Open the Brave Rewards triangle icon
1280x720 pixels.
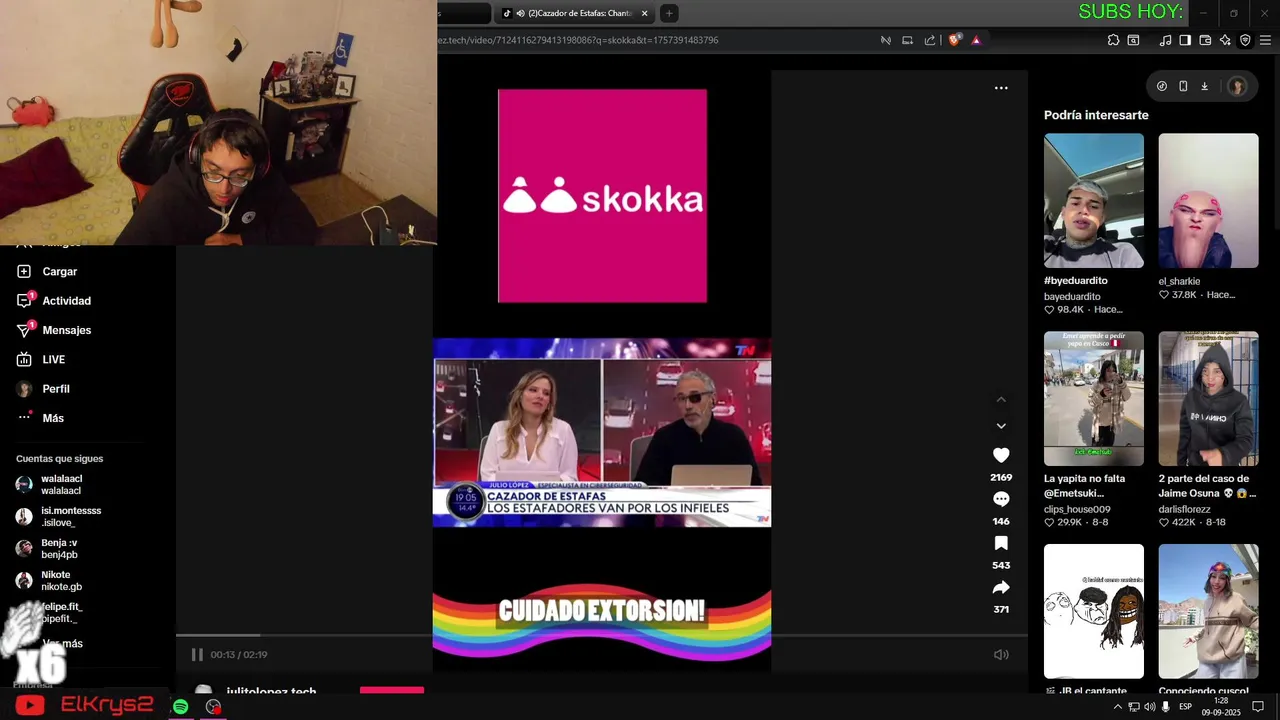(976, 40)
